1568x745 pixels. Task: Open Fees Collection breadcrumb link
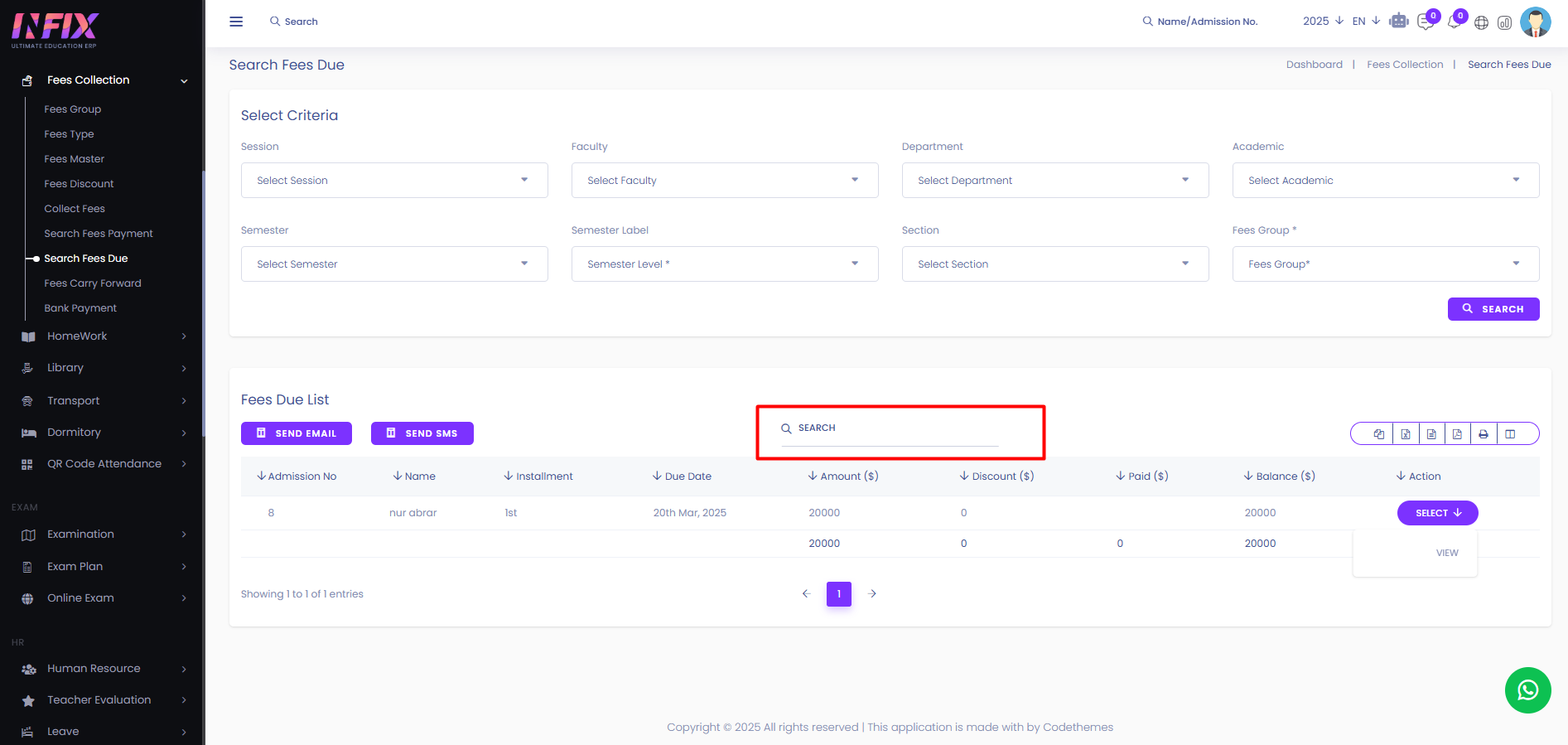click(x=1405, y=65)
